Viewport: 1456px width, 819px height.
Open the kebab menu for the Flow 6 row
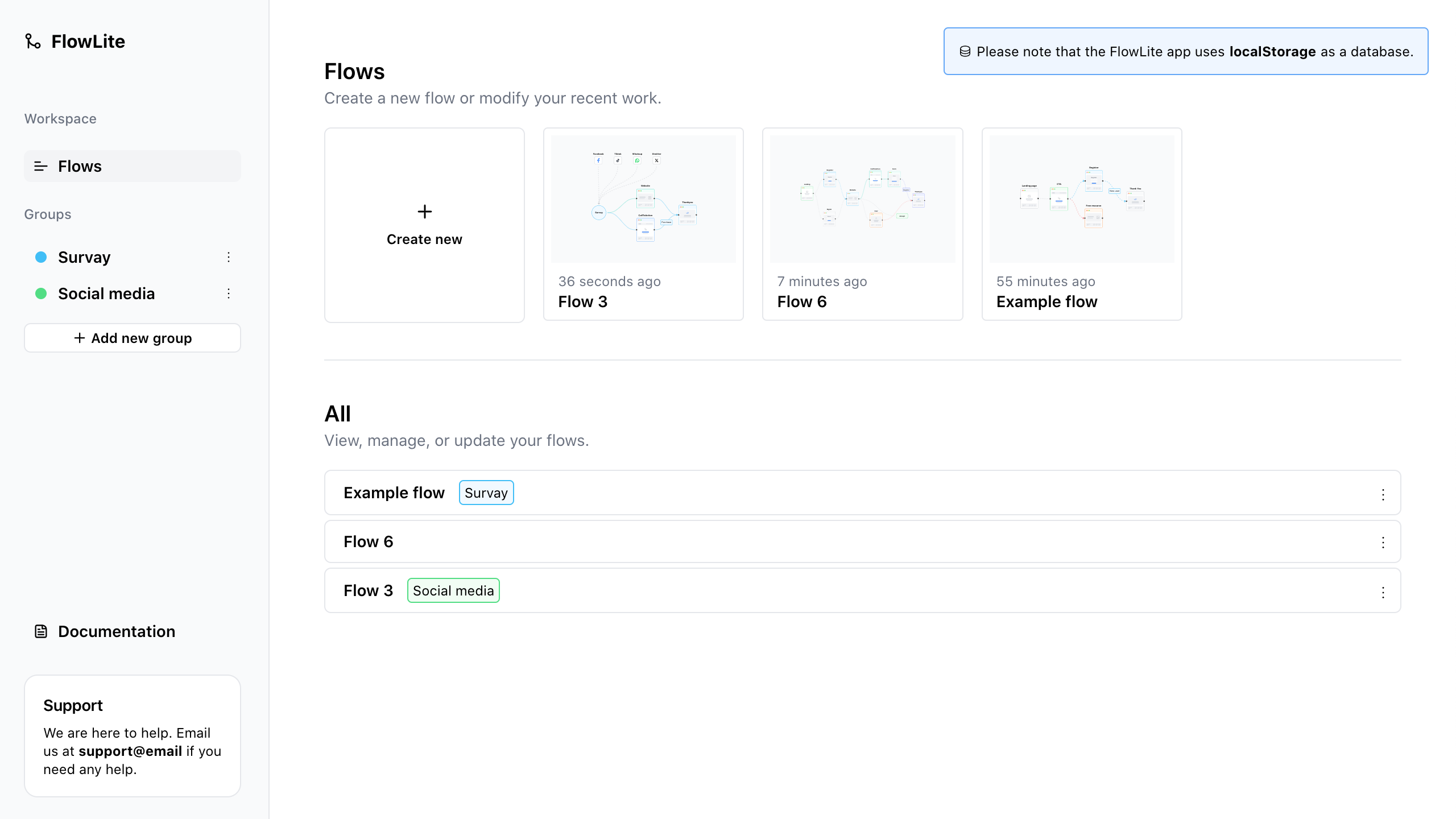click(x=1383, y=541)
